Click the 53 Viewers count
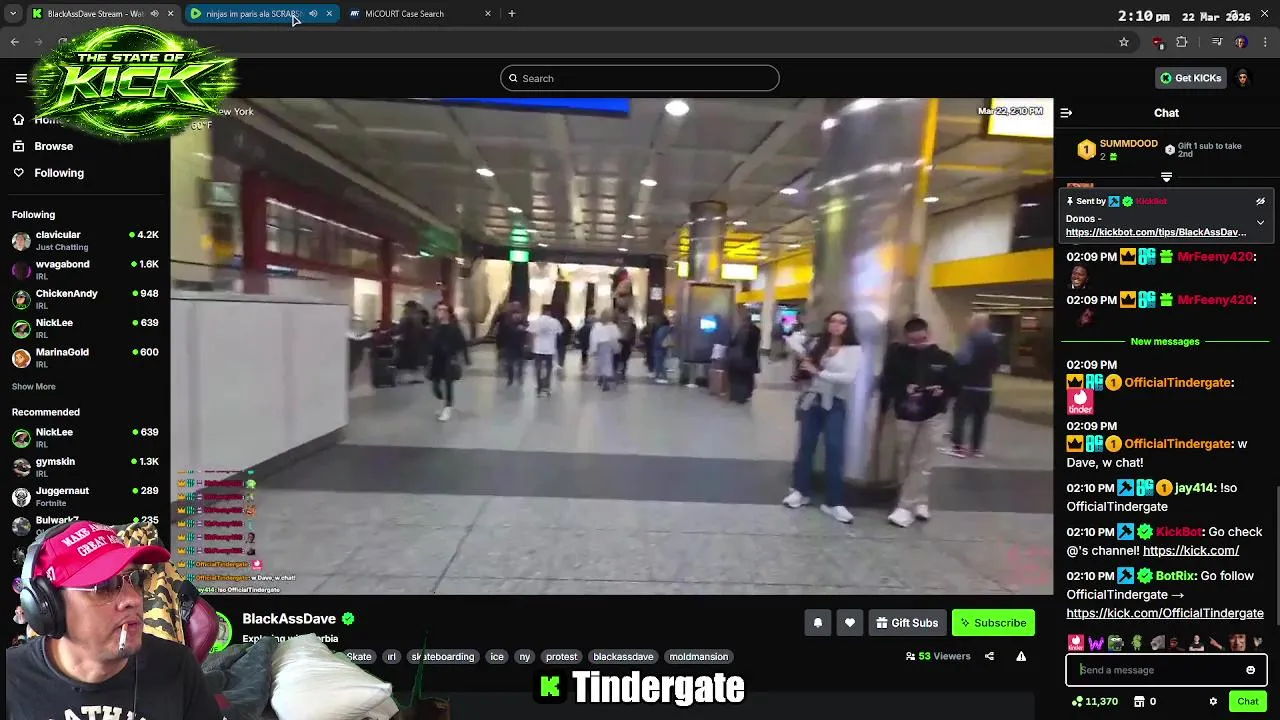The height and width of the screenshot is (720, 1280). [938, 657]
